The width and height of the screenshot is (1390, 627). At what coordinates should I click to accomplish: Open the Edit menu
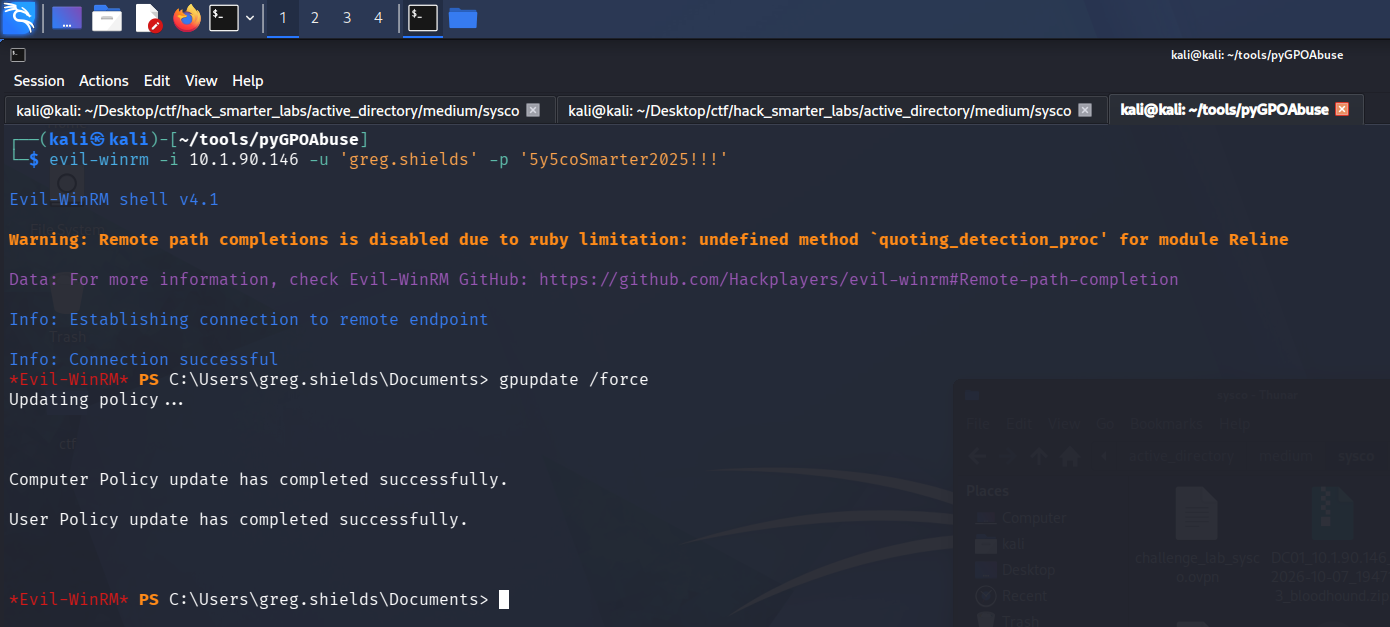[157, 81]
